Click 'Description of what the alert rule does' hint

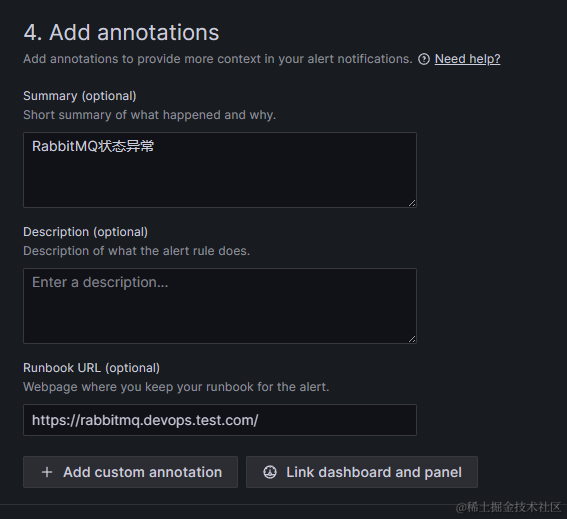click(x=136, y=251)
